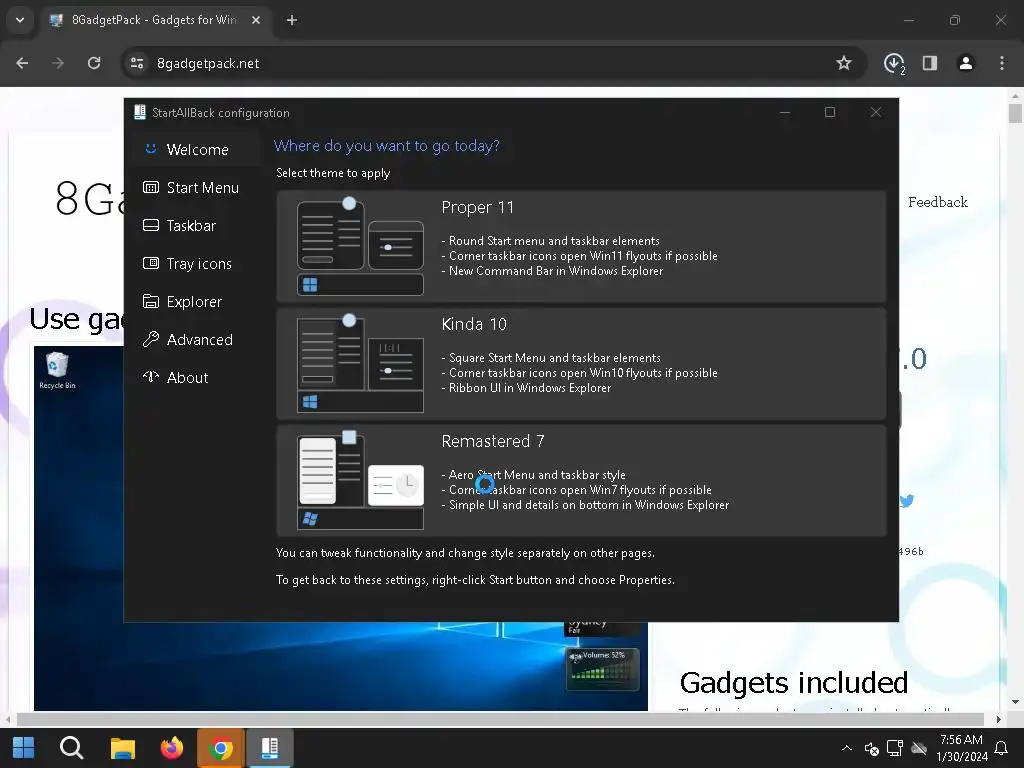
Task: Click "New Command Bar in Windows Explorer" text
Action: click(556, 271)
